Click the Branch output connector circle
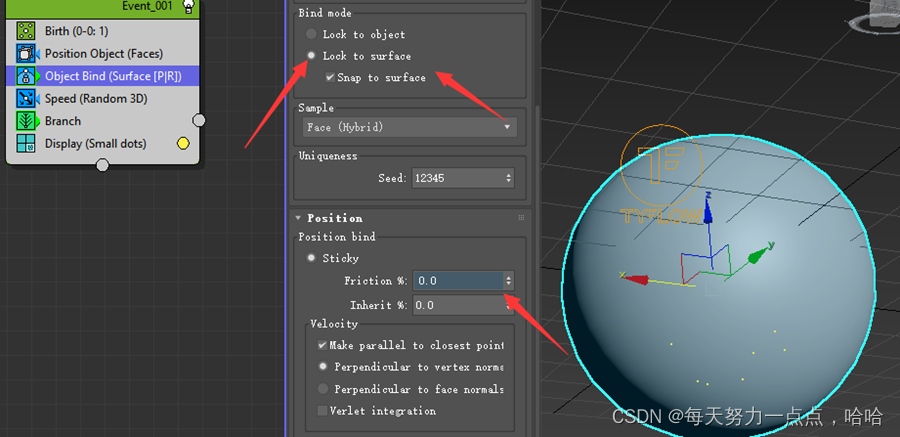This screenshot has width=900, height=437. click(199, 121)
